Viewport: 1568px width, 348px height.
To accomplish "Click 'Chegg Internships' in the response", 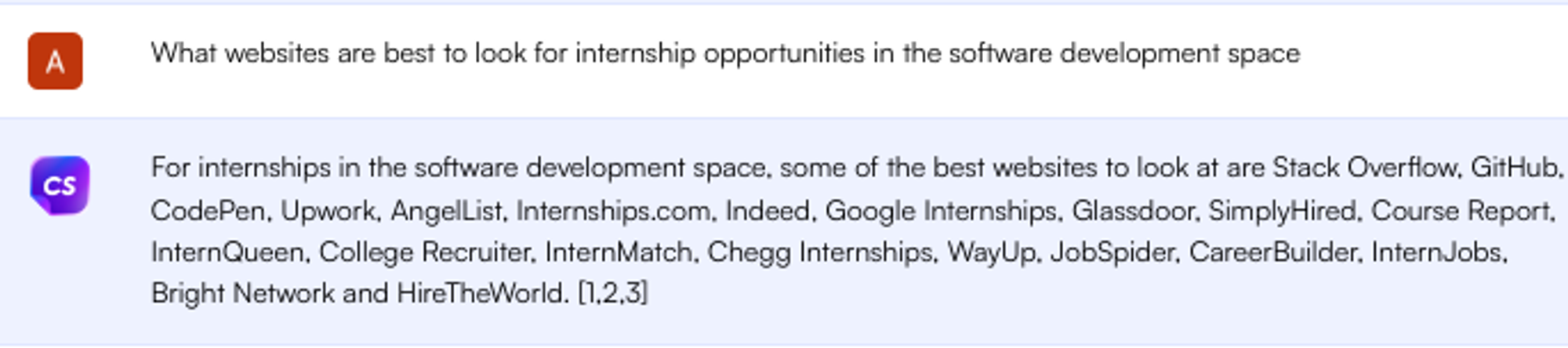I will tap(820, 252).
